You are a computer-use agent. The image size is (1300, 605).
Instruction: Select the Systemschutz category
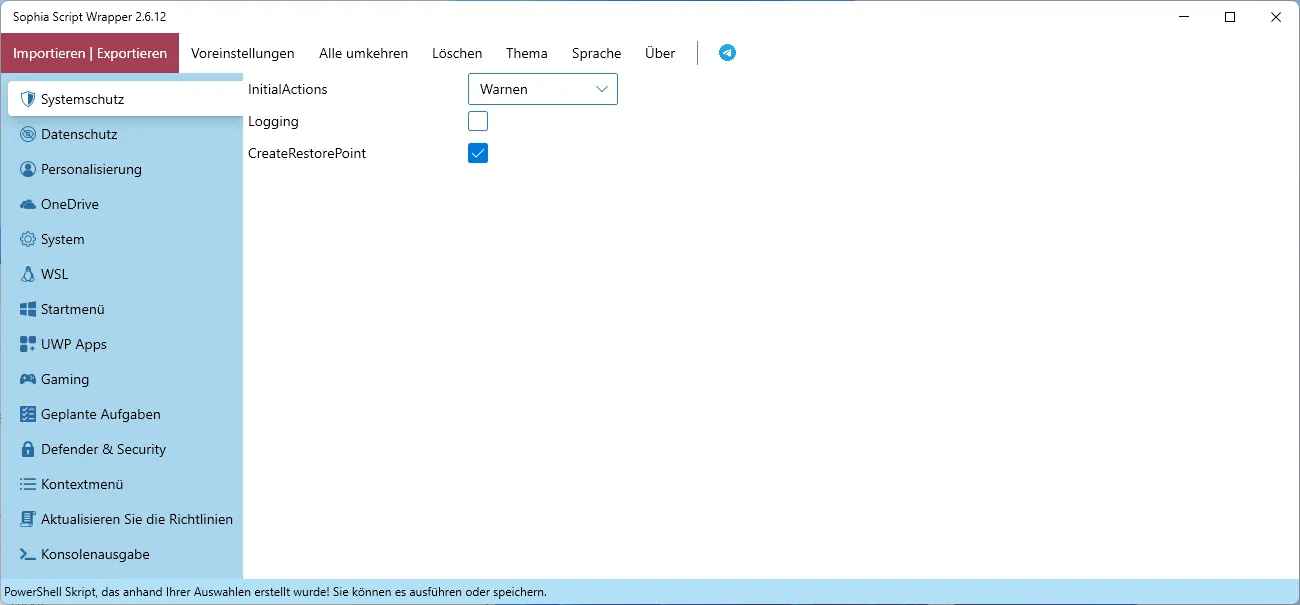[x=125, y=99]
